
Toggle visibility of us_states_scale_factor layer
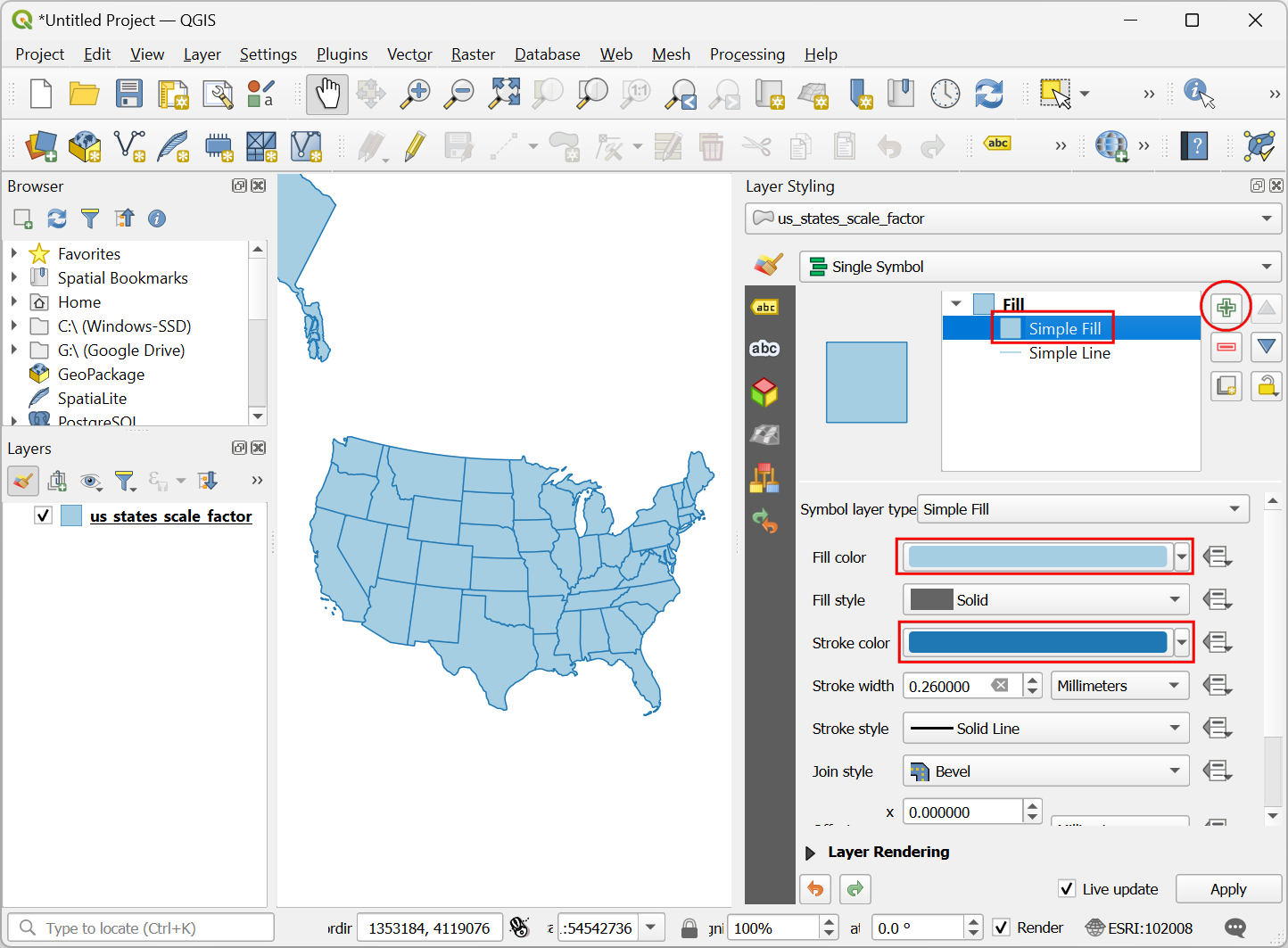click(43, 515)
